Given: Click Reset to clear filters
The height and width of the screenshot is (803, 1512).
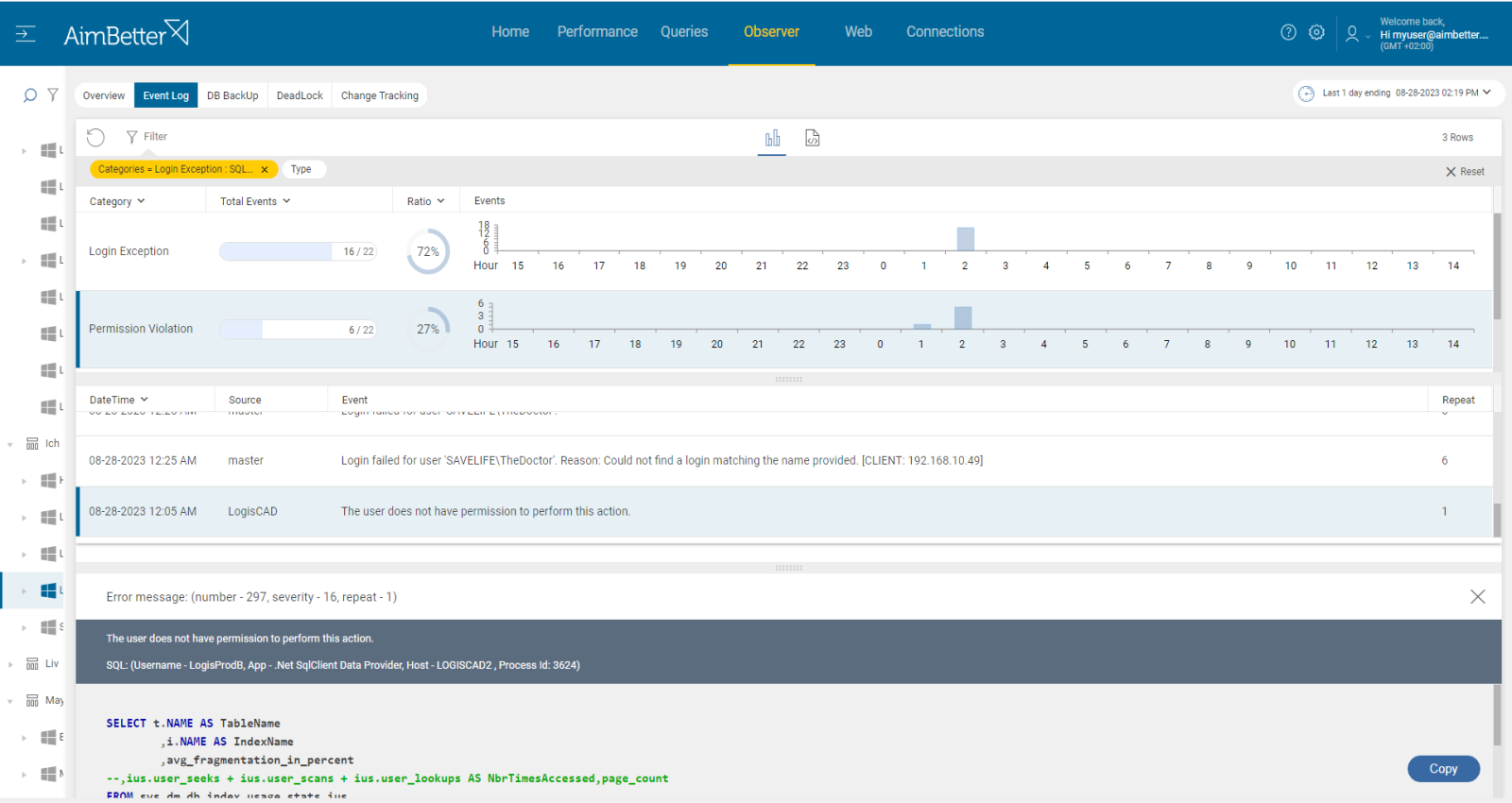Looking at the screenshot, I should click(1465, 172).
